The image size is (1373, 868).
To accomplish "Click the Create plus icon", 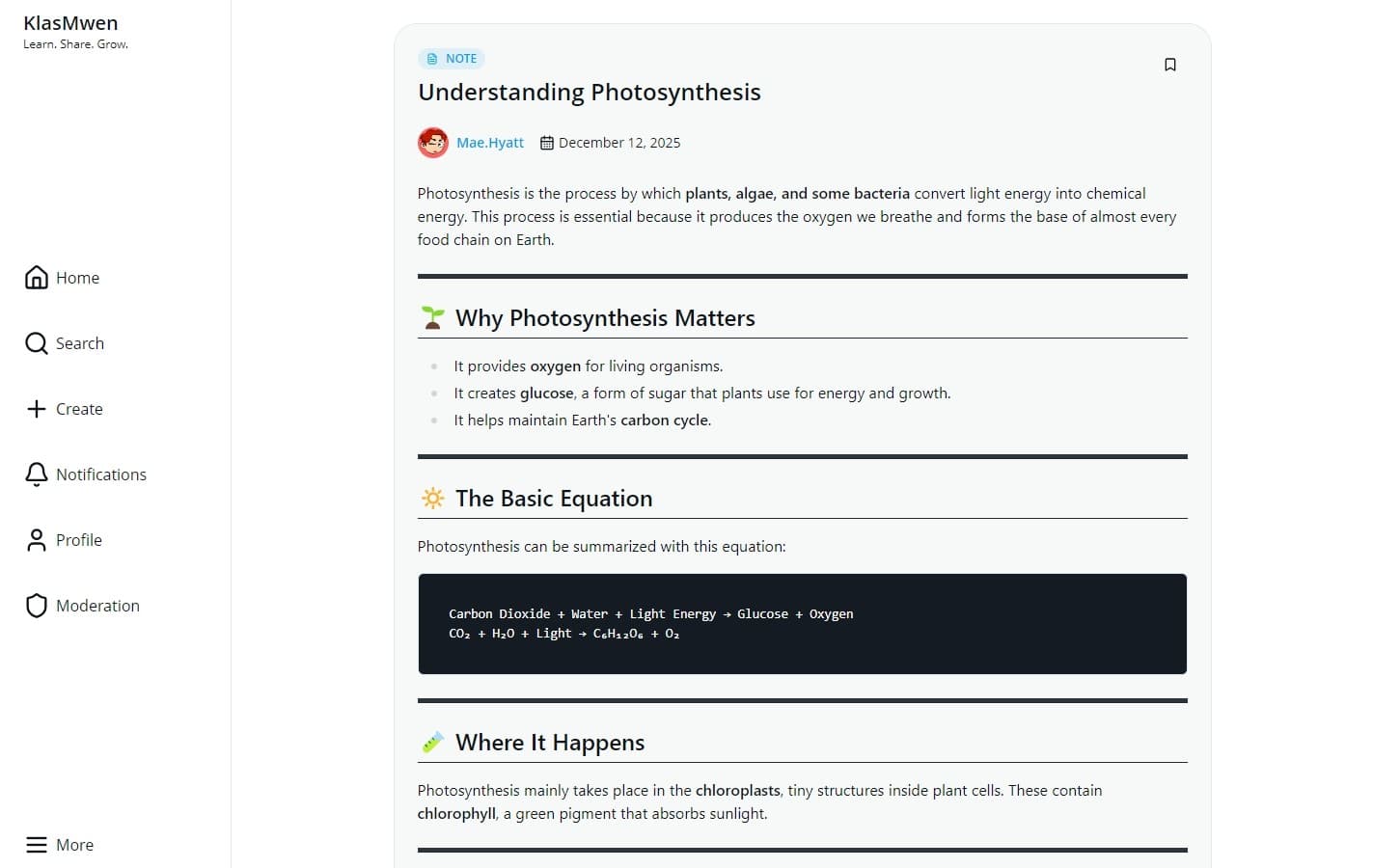I will tap(36, 408).
